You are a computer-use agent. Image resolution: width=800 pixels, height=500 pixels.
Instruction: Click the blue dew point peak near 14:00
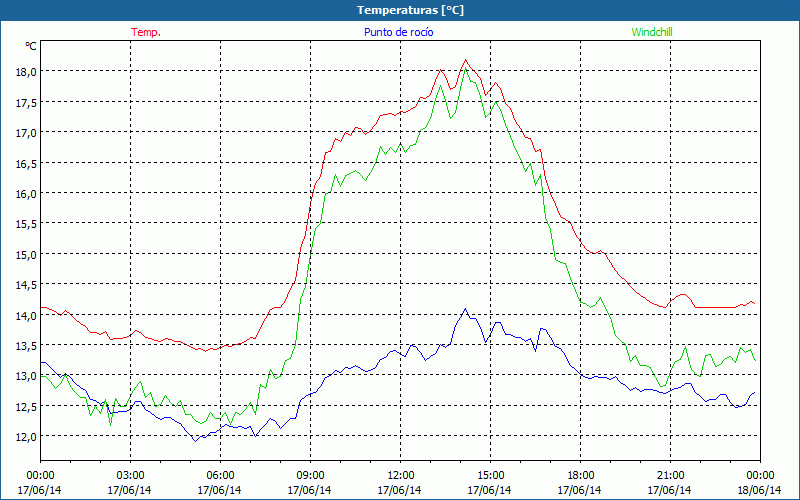[x=465, y=309]
